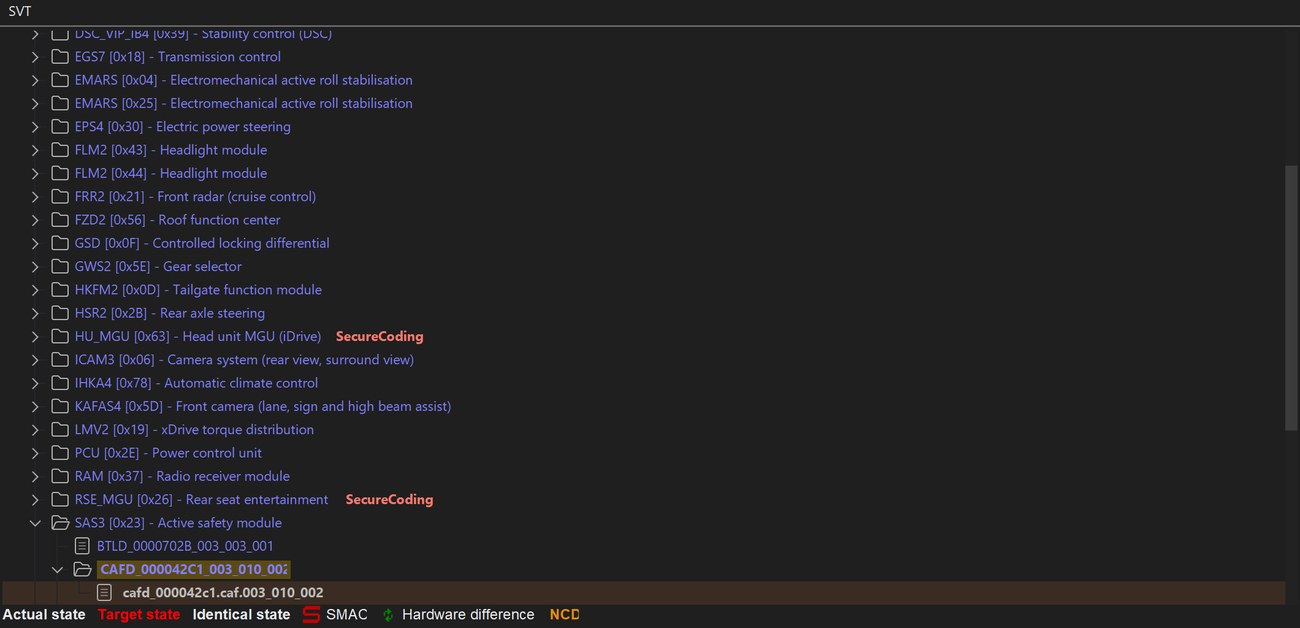Click the folder icon for FZD2 Roof function center

coord(60,220)
